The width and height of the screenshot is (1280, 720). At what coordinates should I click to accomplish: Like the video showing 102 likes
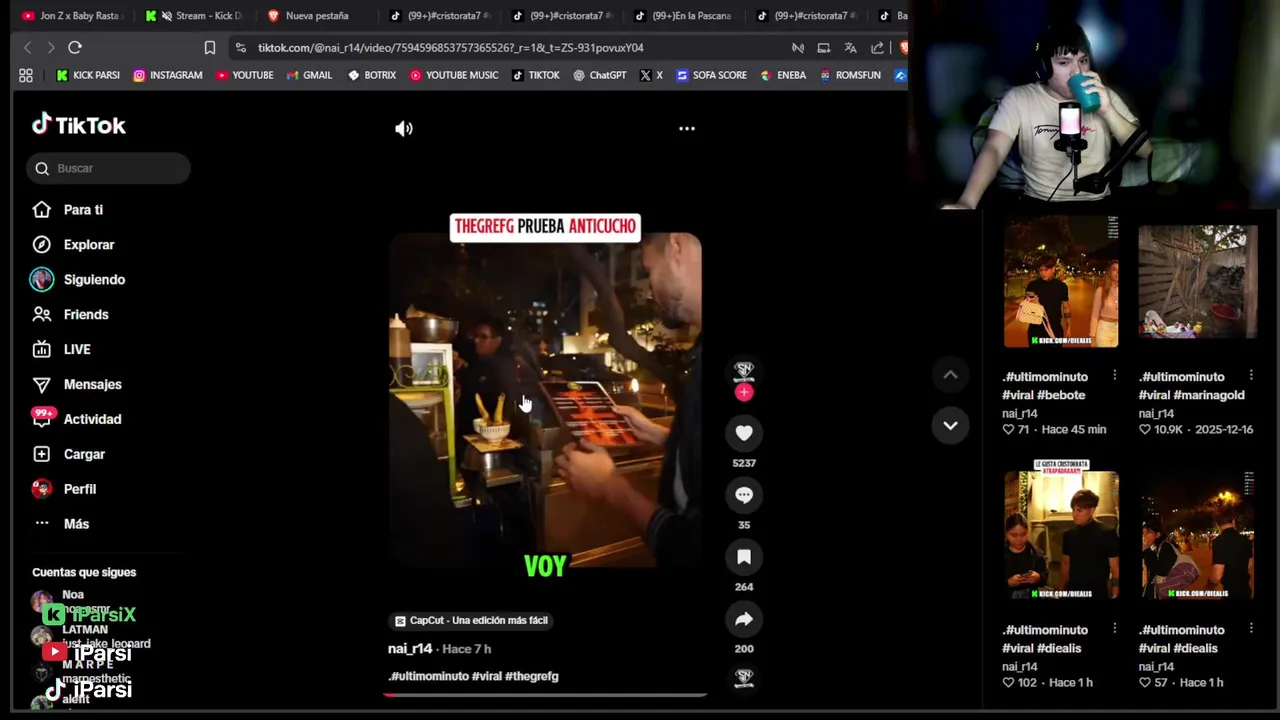pos(1008,683)
